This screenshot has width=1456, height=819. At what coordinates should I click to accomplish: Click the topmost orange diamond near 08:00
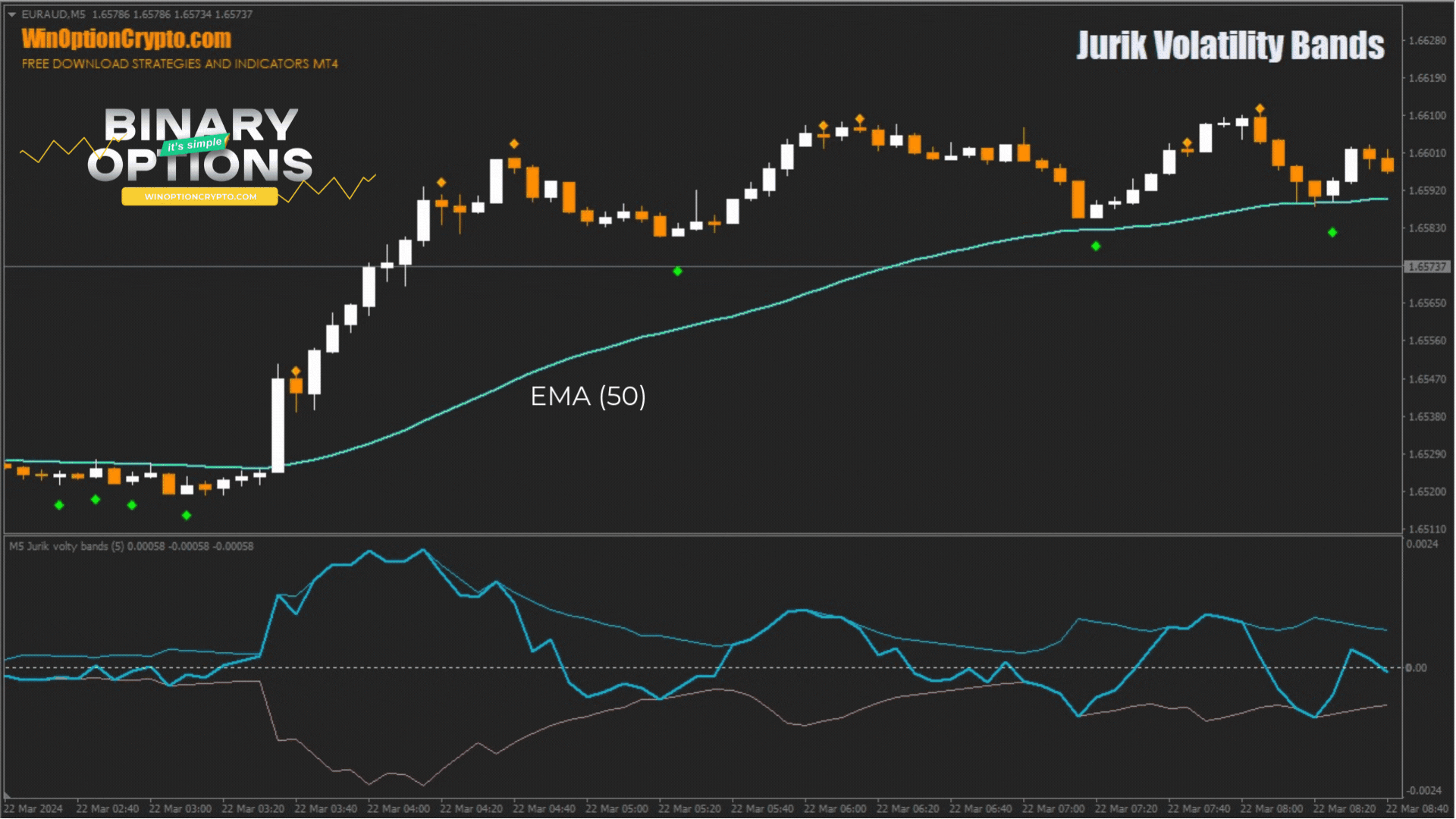[x=1260, y=108]
